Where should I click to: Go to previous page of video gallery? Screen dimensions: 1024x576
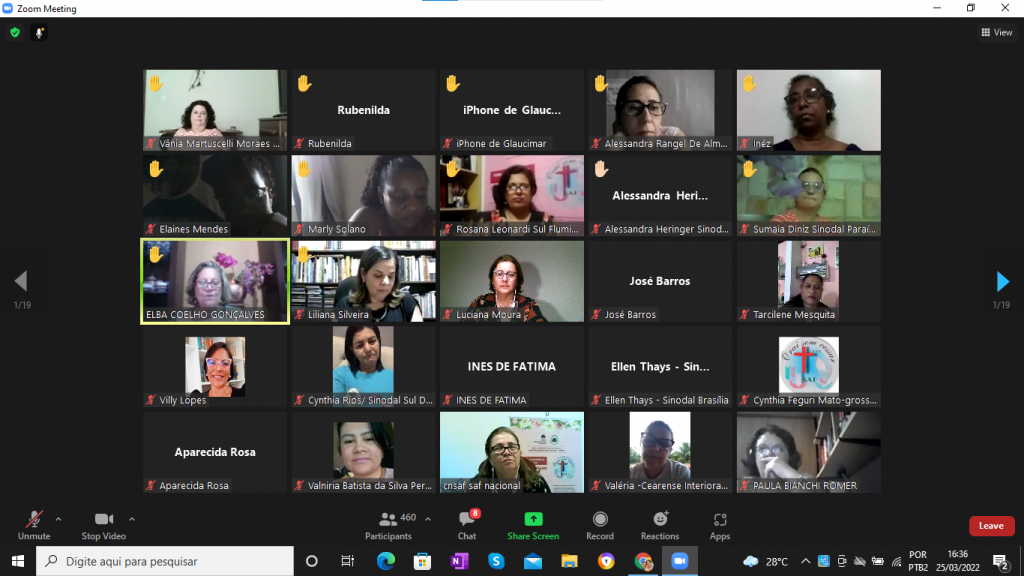tap(21, 282)
